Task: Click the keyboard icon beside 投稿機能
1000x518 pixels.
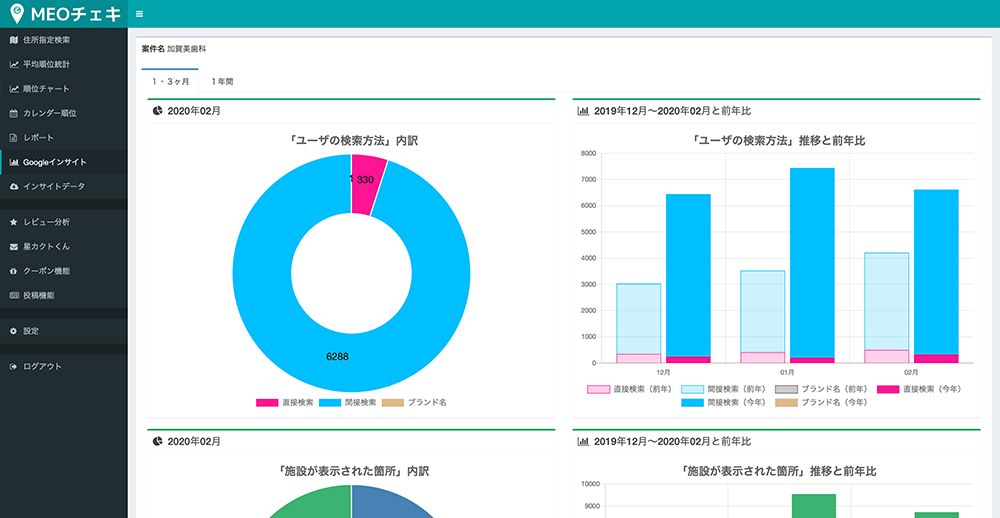Action: coord(13,295)
